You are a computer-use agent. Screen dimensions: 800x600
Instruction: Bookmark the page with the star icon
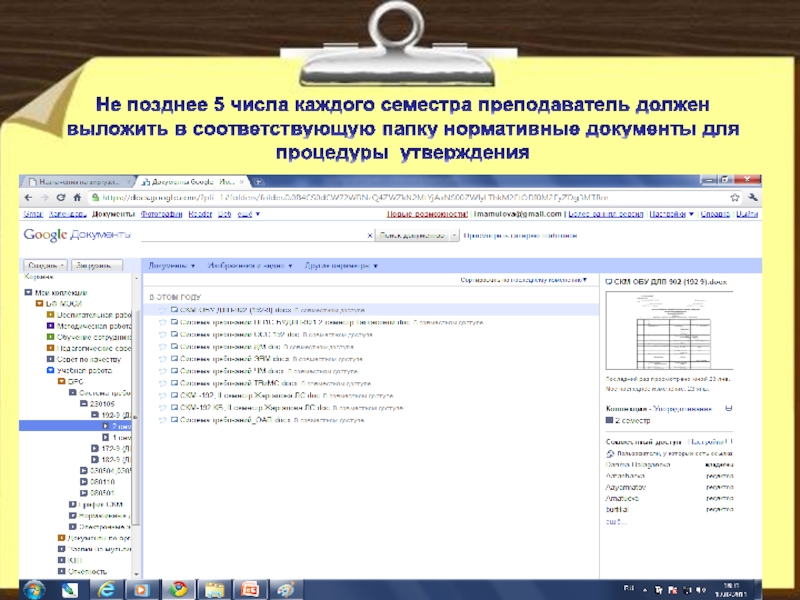pyautogui.click(x=733, y=199)
